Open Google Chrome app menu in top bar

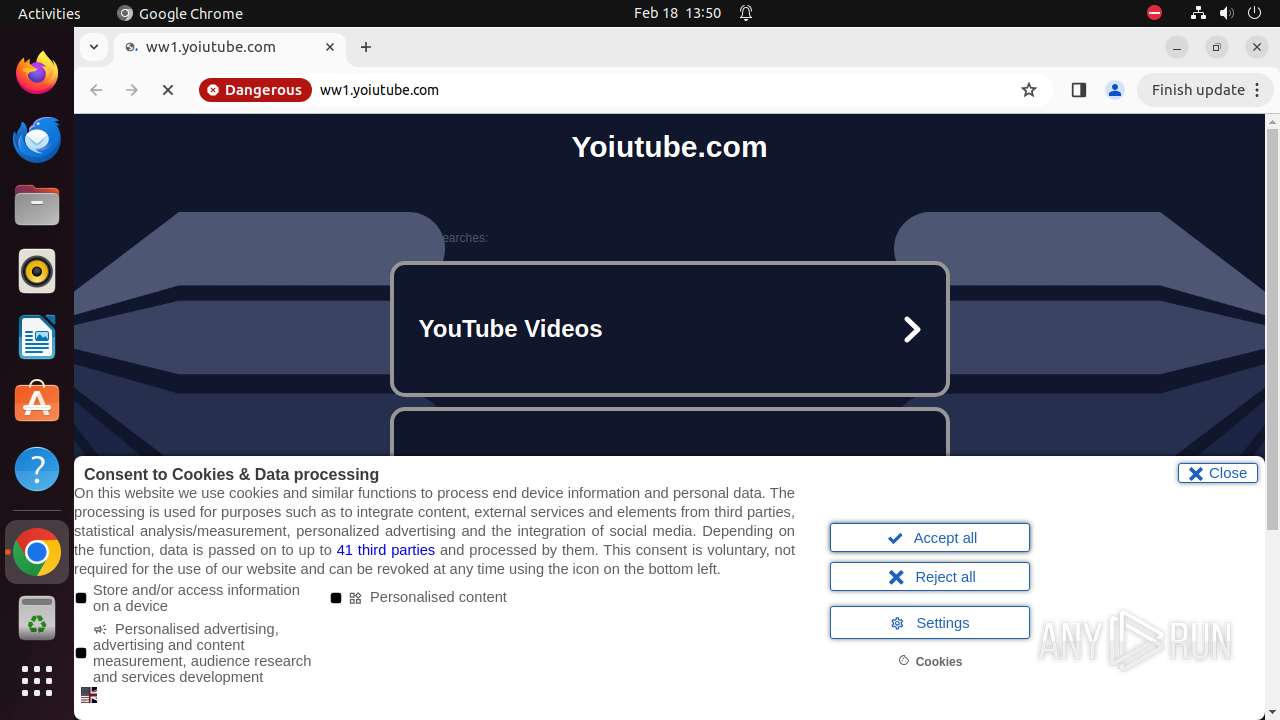point(180,13)
